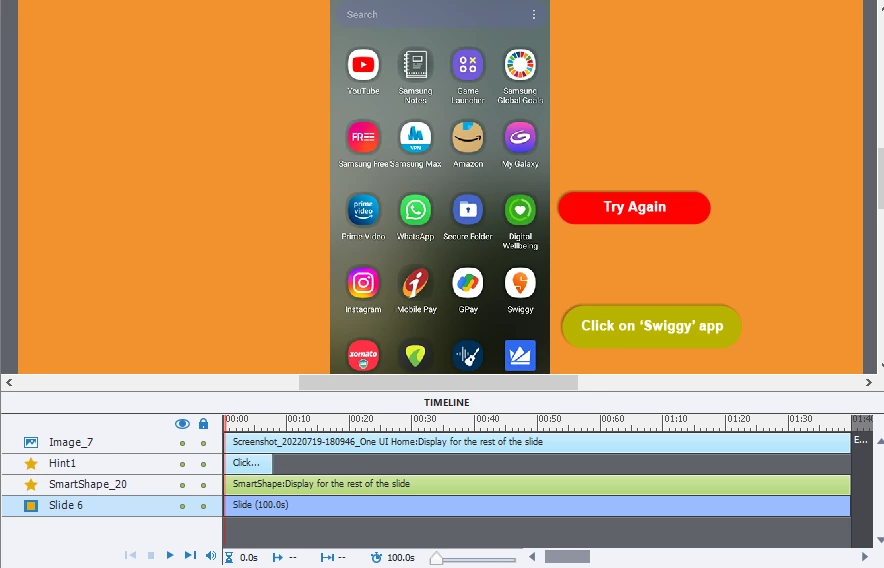Hide the Image_7 layer
The height and width of the screenshot is (568, 884).
click(182, 443)
